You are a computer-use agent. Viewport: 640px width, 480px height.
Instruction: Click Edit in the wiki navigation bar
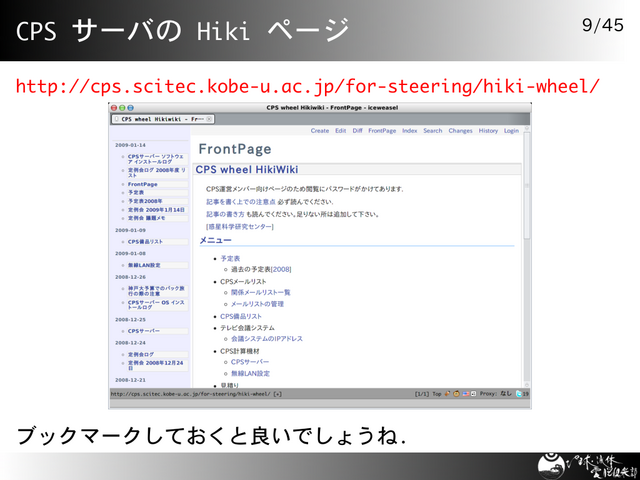[340, 131]
